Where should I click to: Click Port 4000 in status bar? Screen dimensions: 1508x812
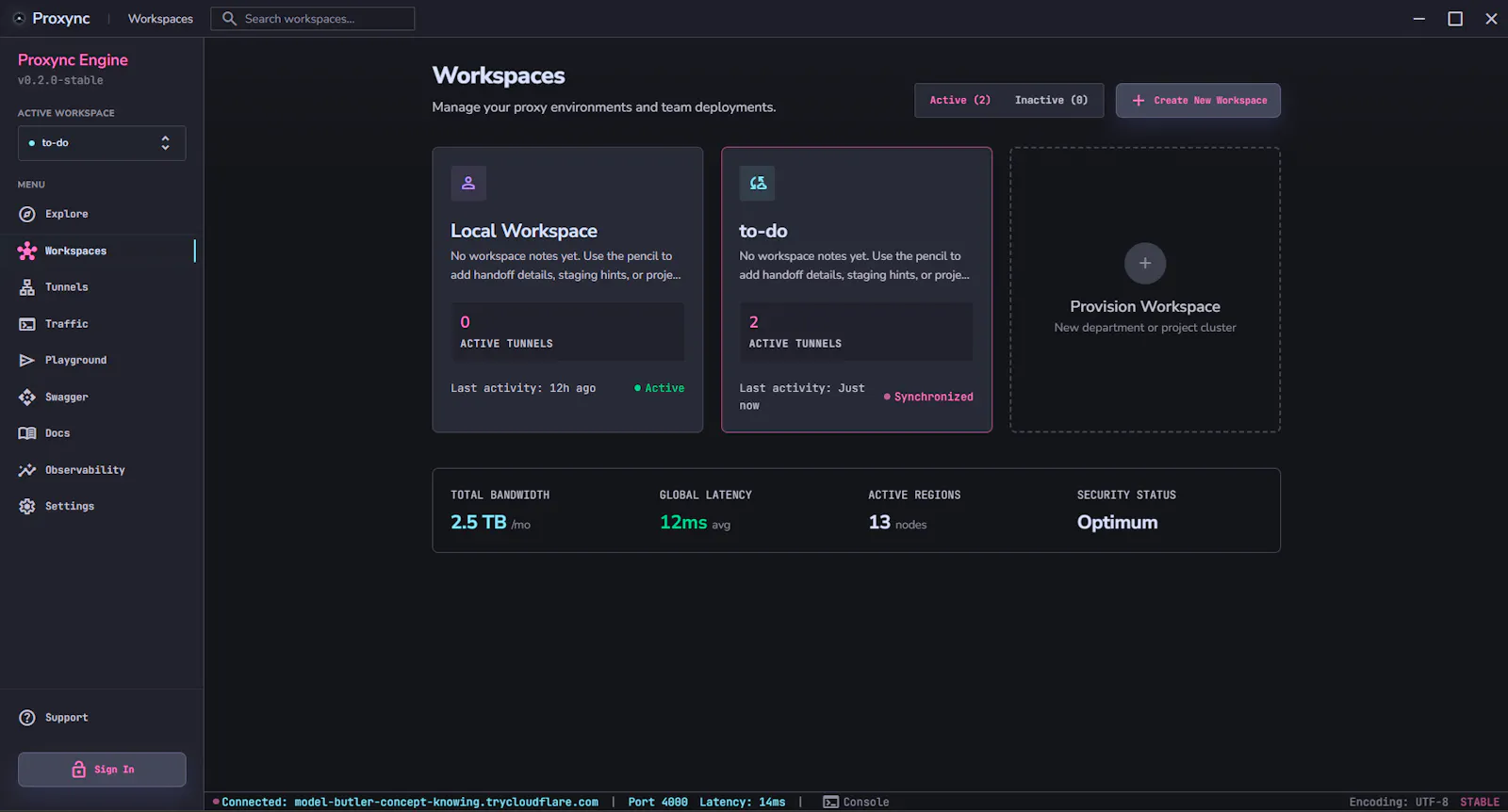658,803
